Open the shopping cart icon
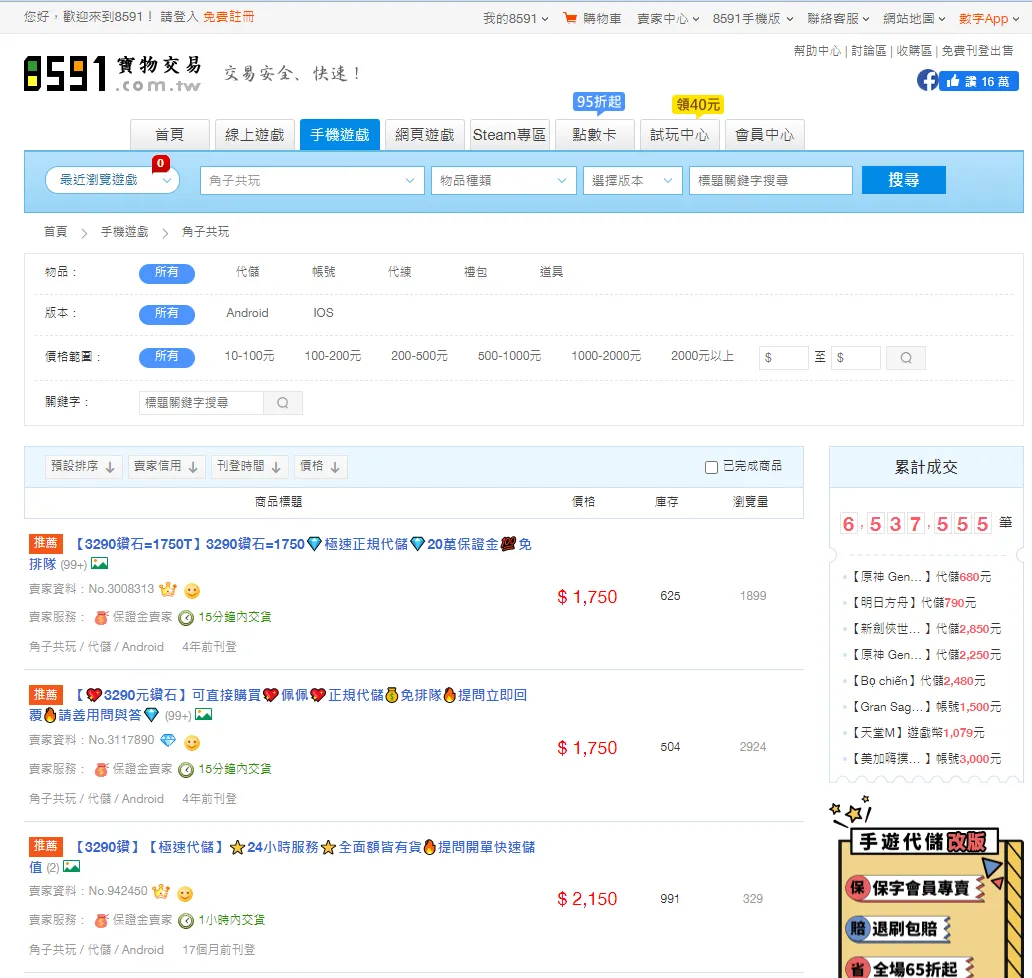This screenshot has height=978, width=1032. click(x=569, y=18)
